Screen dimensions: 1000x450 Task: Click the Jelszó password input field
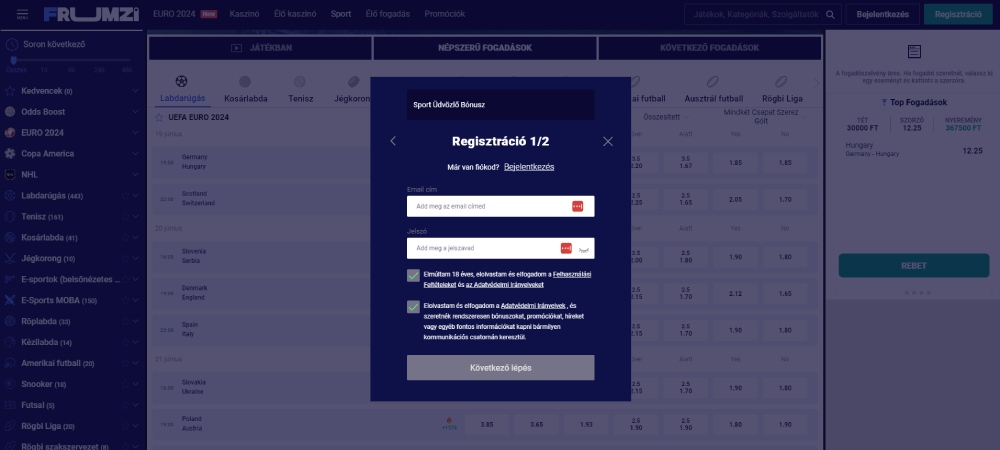click(501, 249)
